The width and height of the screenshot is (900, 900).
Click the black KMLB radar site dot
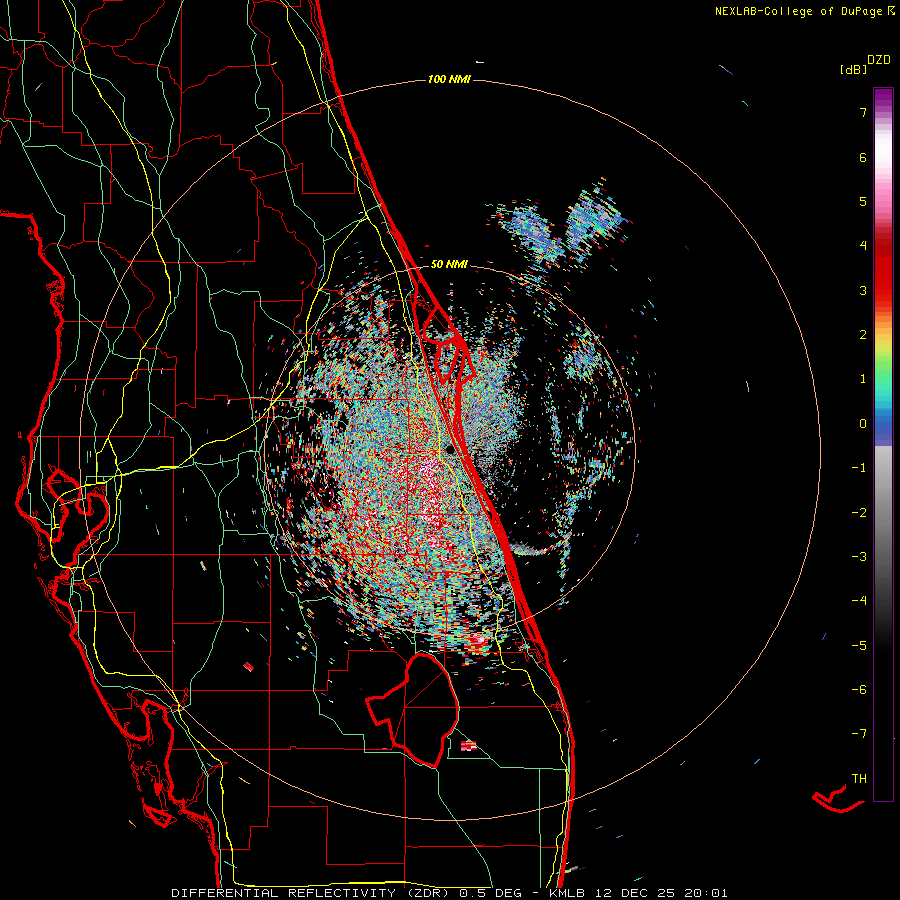click(x=450, y=449)
